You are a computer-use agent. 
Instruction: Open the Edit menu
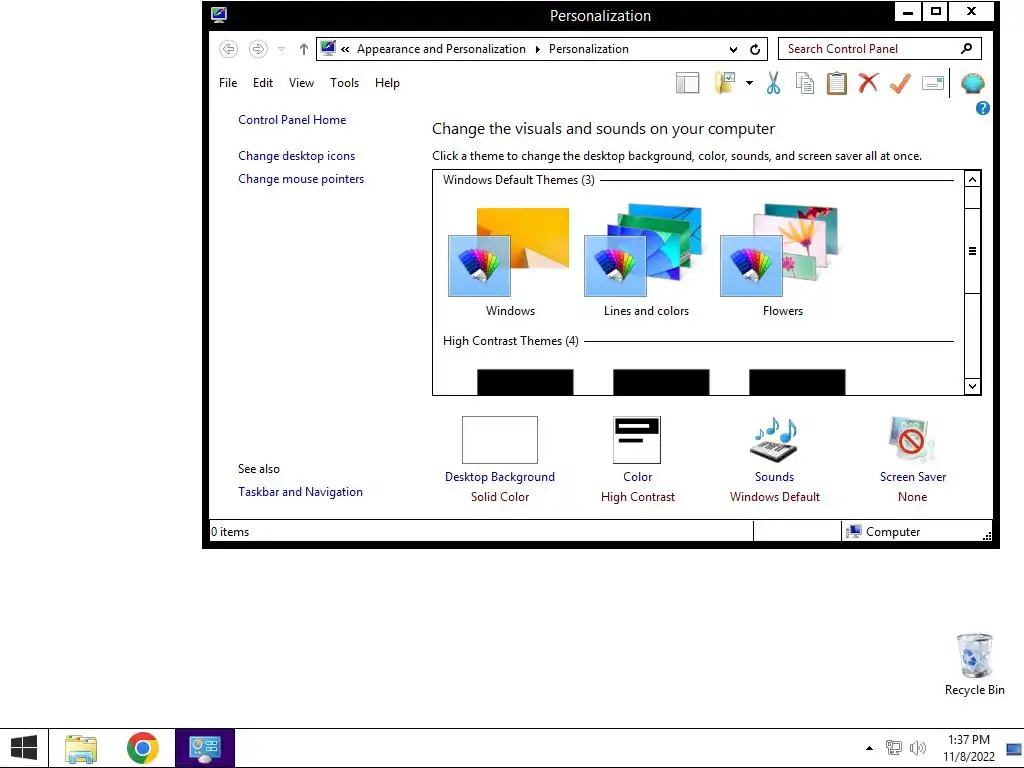(263, 83)
